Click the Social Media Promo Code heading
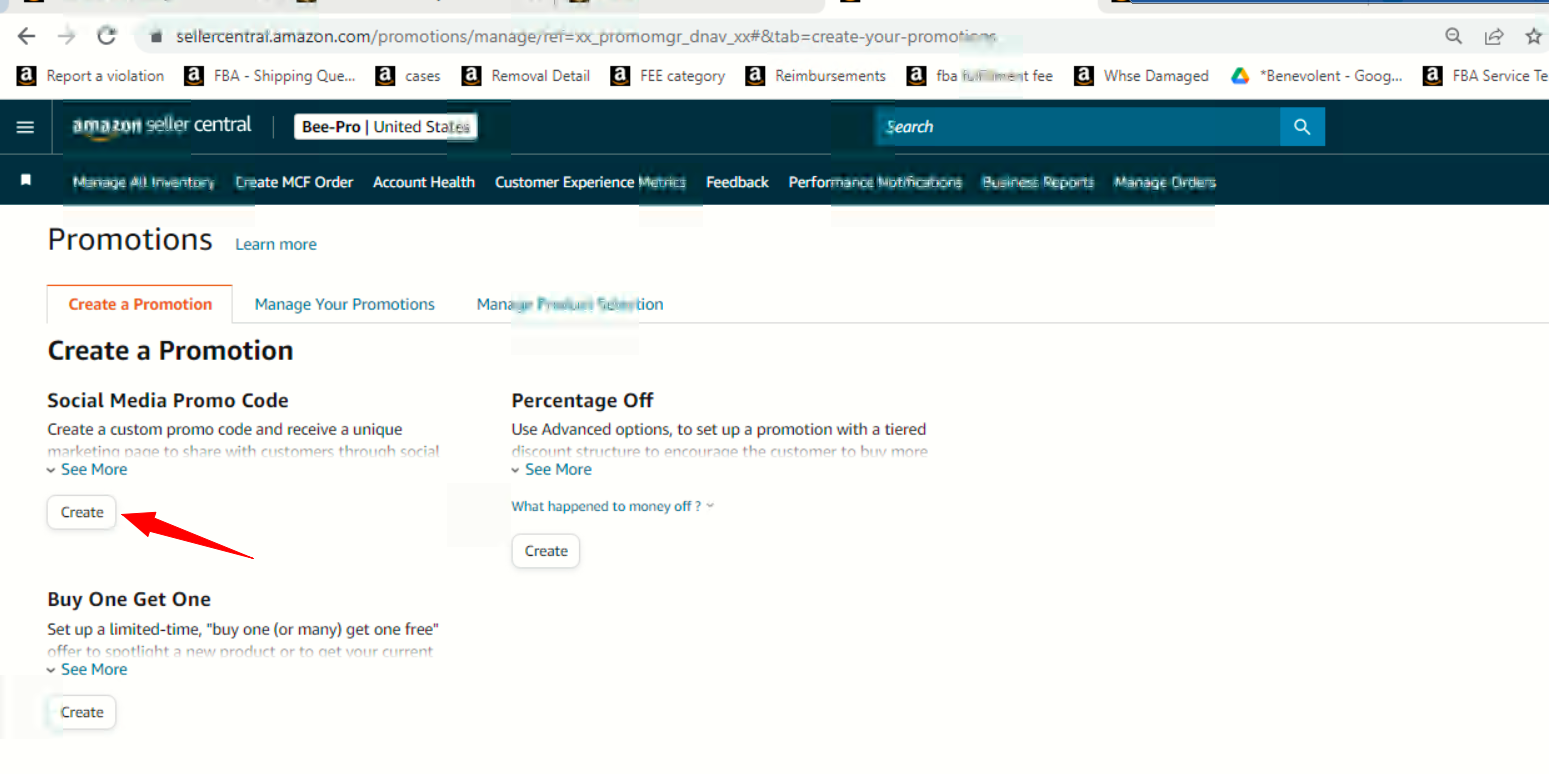Screen dimensions: 1549x774 coord(168,400)
